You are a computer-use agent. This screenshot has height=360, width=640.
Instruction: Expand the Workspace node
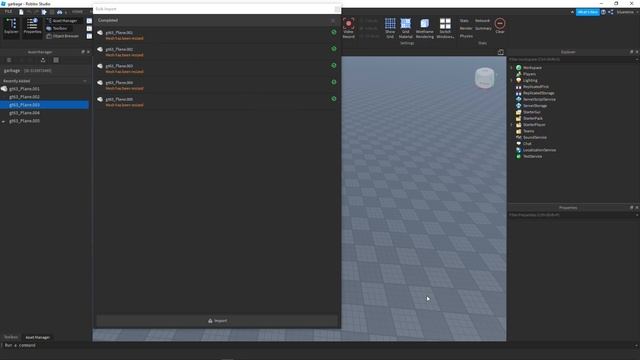tap(511, 68)
